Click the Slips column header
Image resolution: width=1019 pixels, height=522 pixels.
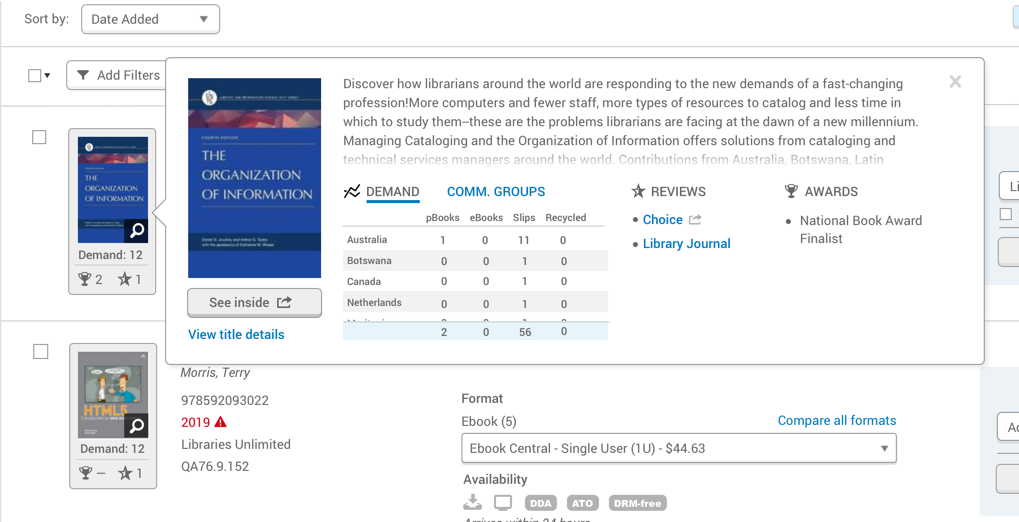[x=524, y=218]
